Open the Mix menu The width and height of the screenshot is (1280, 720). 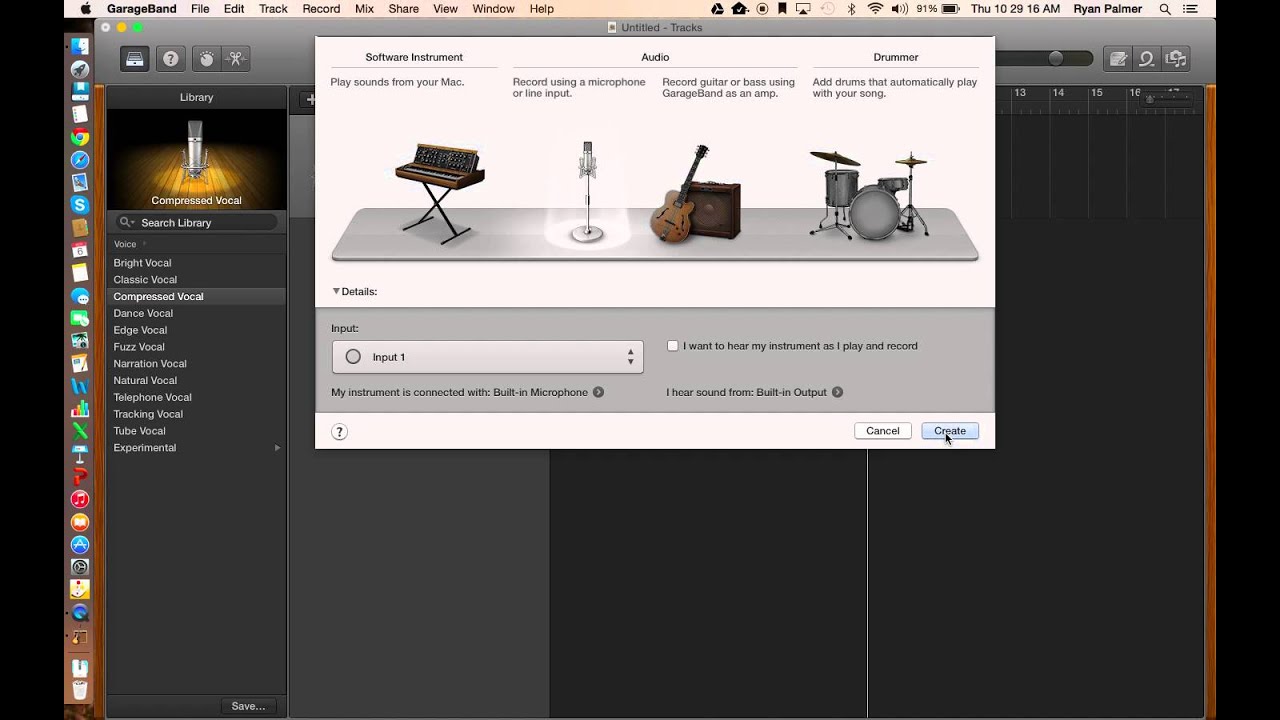click(x=364, y=9)
